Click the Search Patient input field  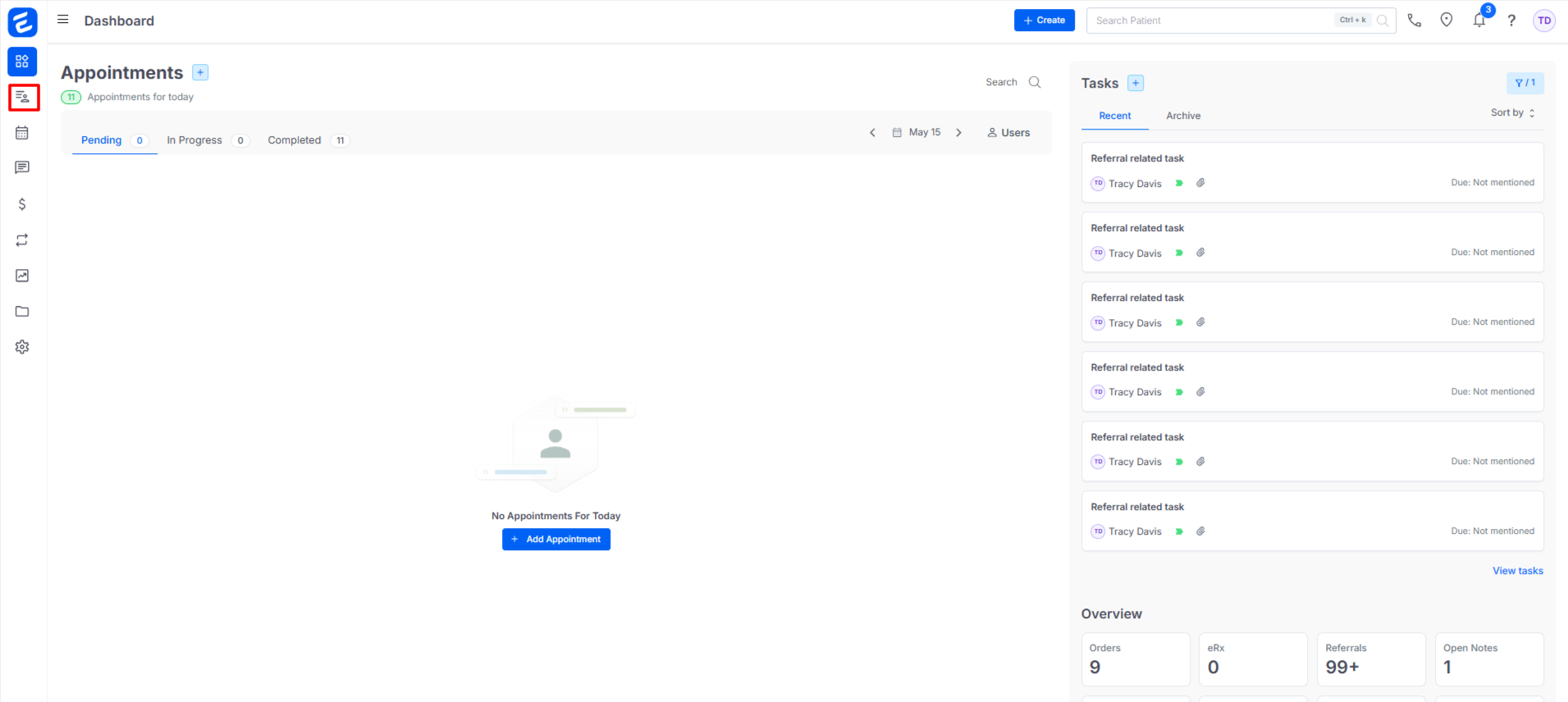point(1210,21)
